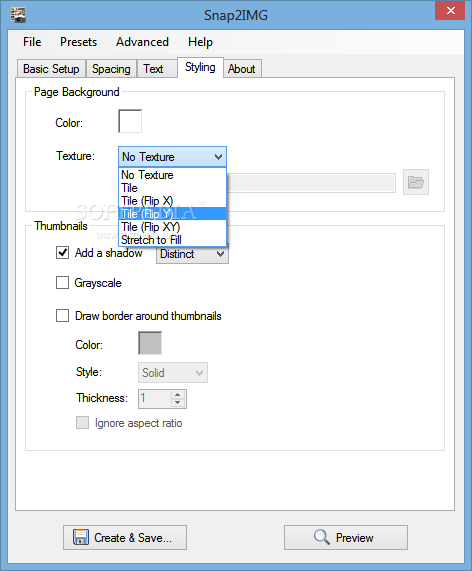Uncheck Add a shadow checkbox
Image resolution: width=472 pixels, height=571 pixels.
coord(62,252)
